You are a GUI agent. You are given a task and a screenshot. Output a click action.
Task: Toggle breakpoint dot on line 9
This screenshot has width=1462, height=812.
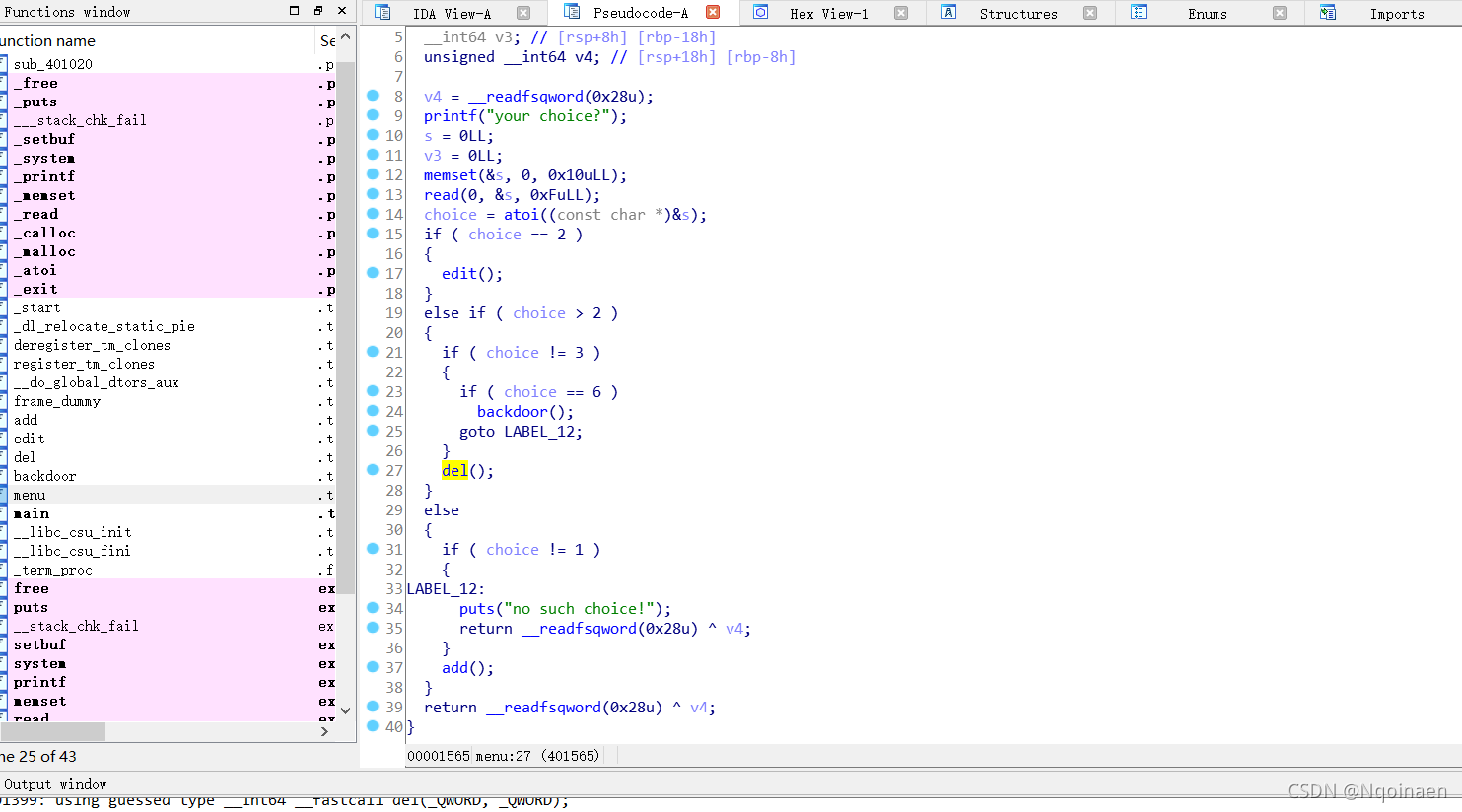click(x=373, y=115)
